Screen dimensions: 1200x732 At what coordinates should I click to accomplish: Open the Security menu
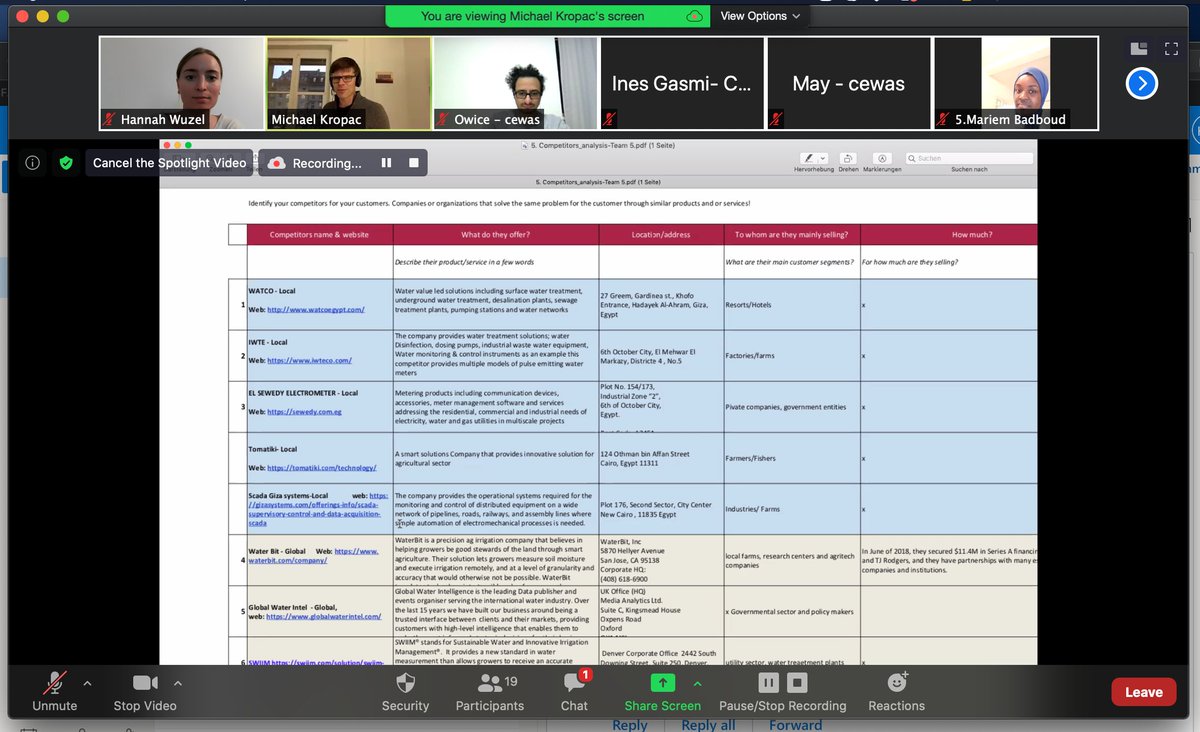coord(405,692)
